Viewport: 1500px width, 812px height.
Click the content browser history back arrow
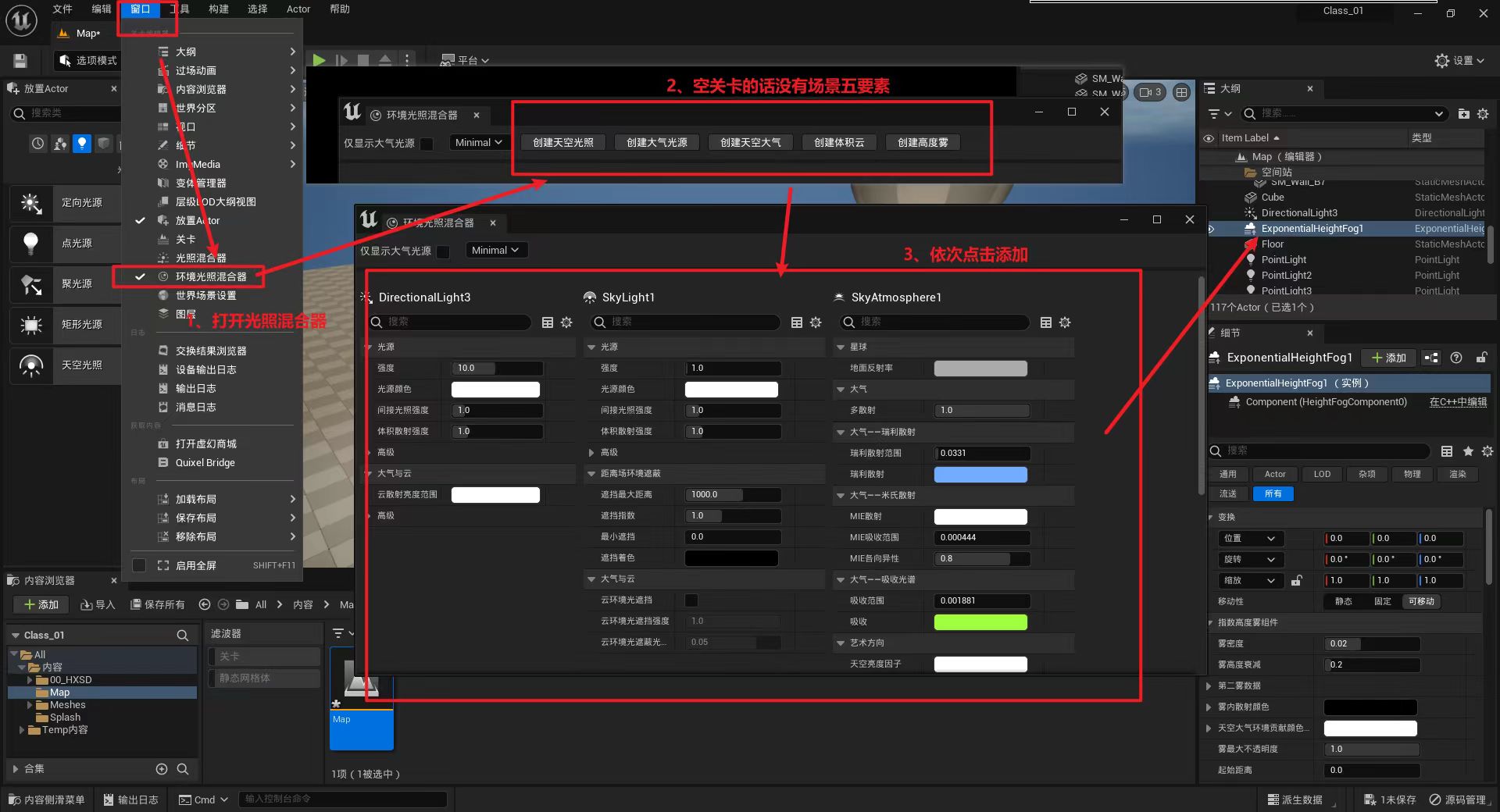pos(205,604)
